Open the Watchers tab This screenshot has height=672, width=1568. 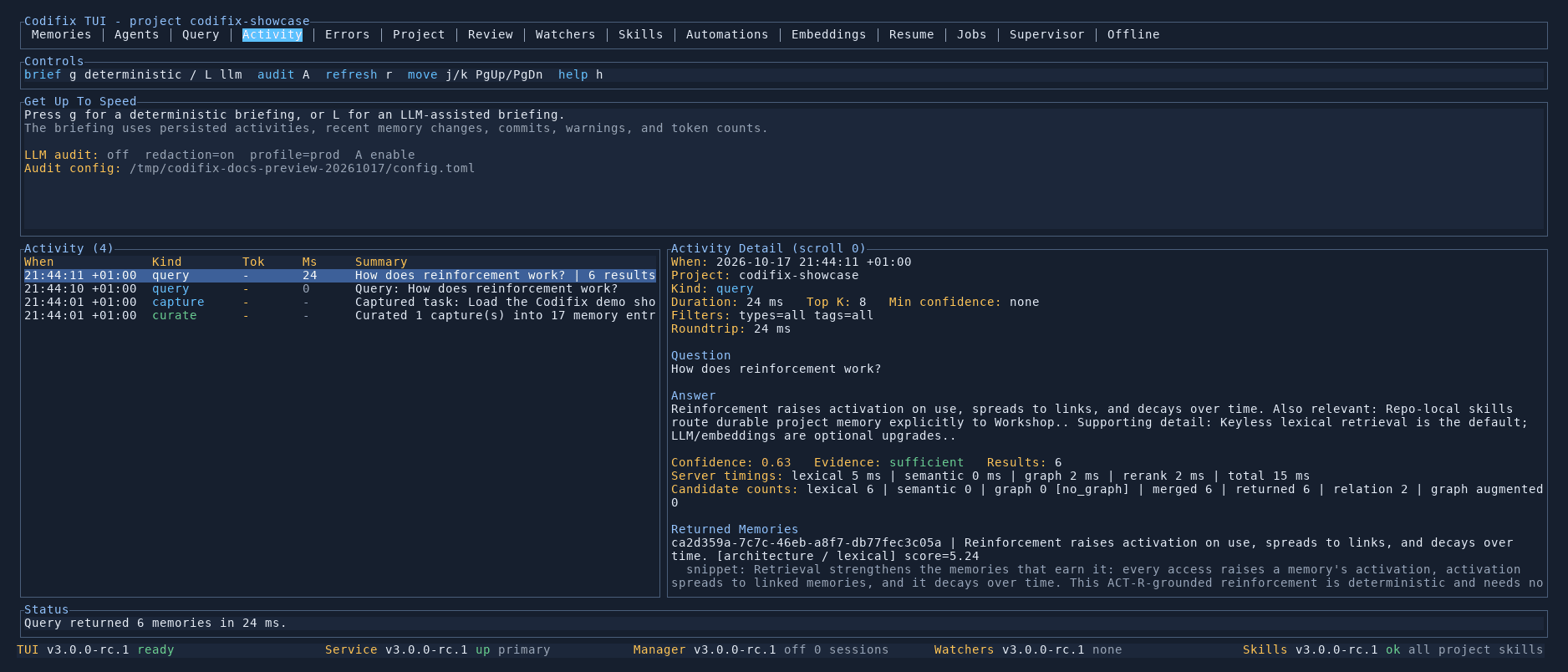click(565, 34)
